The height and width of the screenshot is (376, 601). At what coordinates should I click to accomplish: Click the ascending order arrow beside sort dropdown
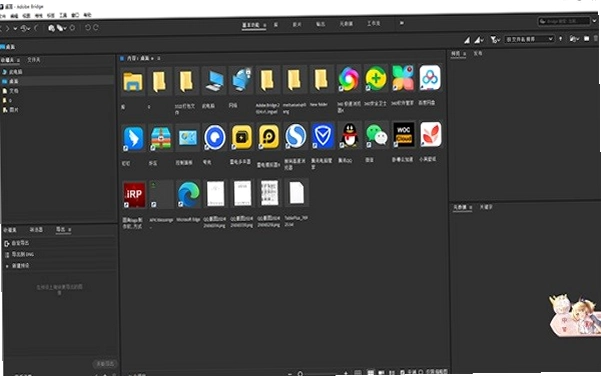pyautogui.click(x=561, y=39)
